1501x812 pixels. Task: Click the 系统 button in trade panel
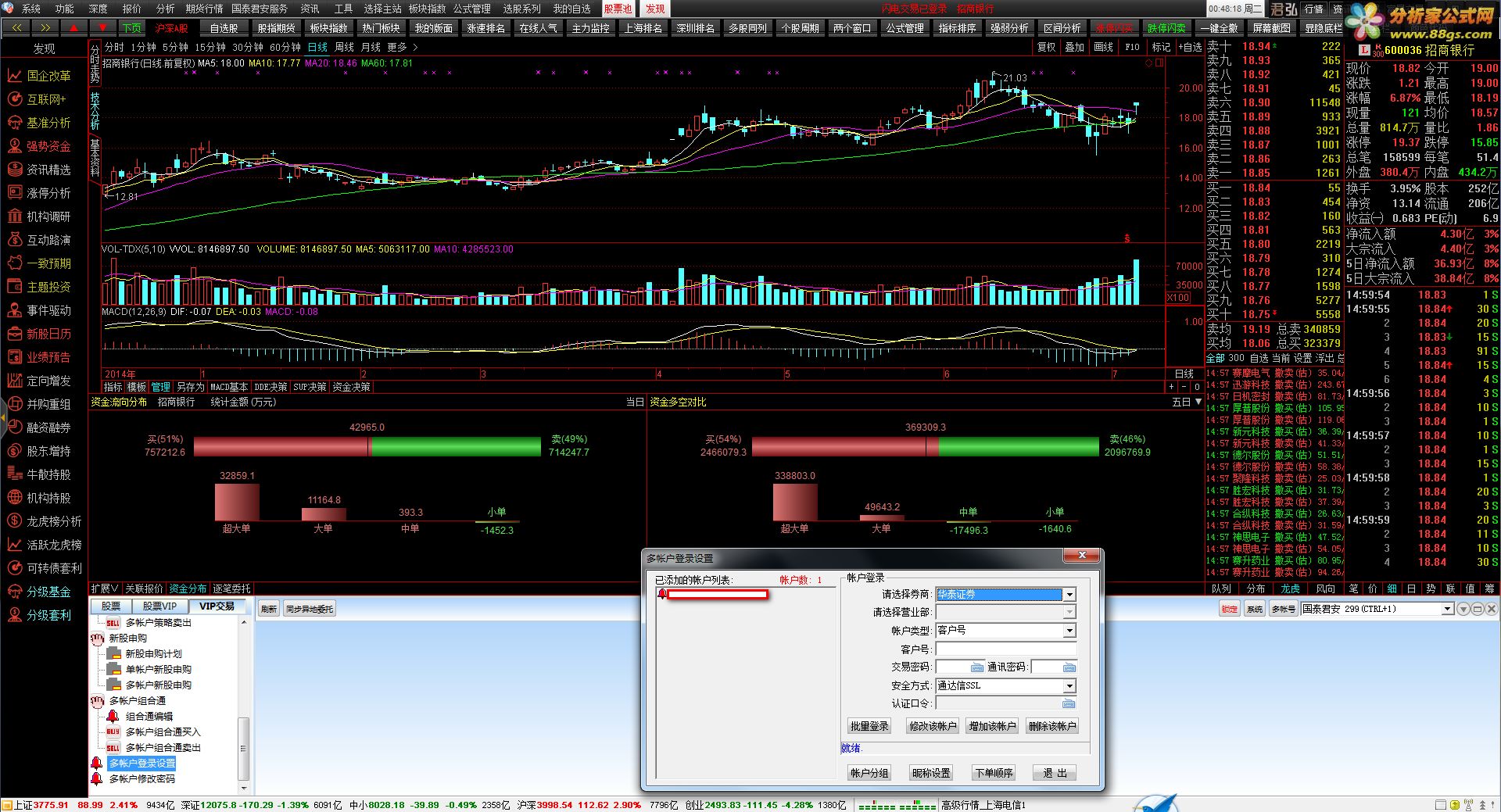1254,610
